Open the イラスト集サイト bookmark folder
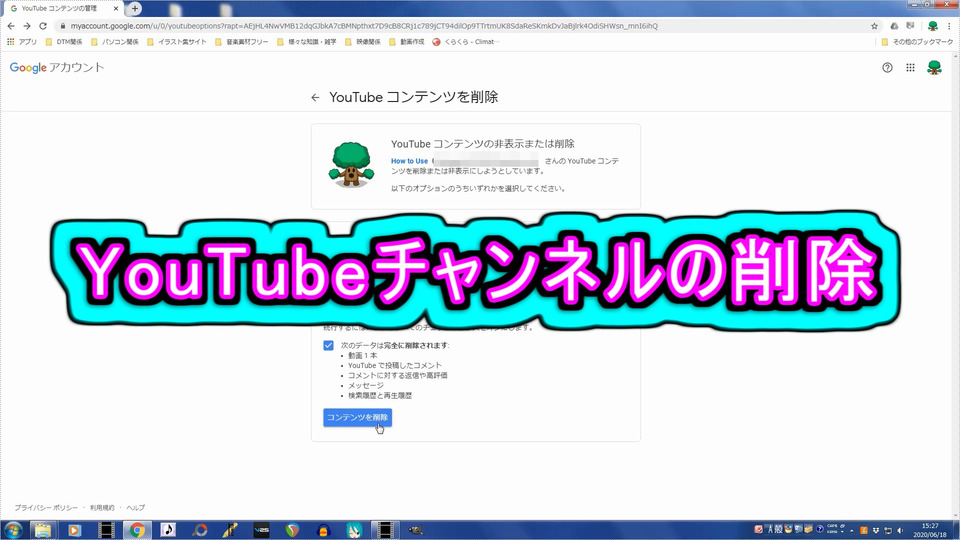 [177, 42]
